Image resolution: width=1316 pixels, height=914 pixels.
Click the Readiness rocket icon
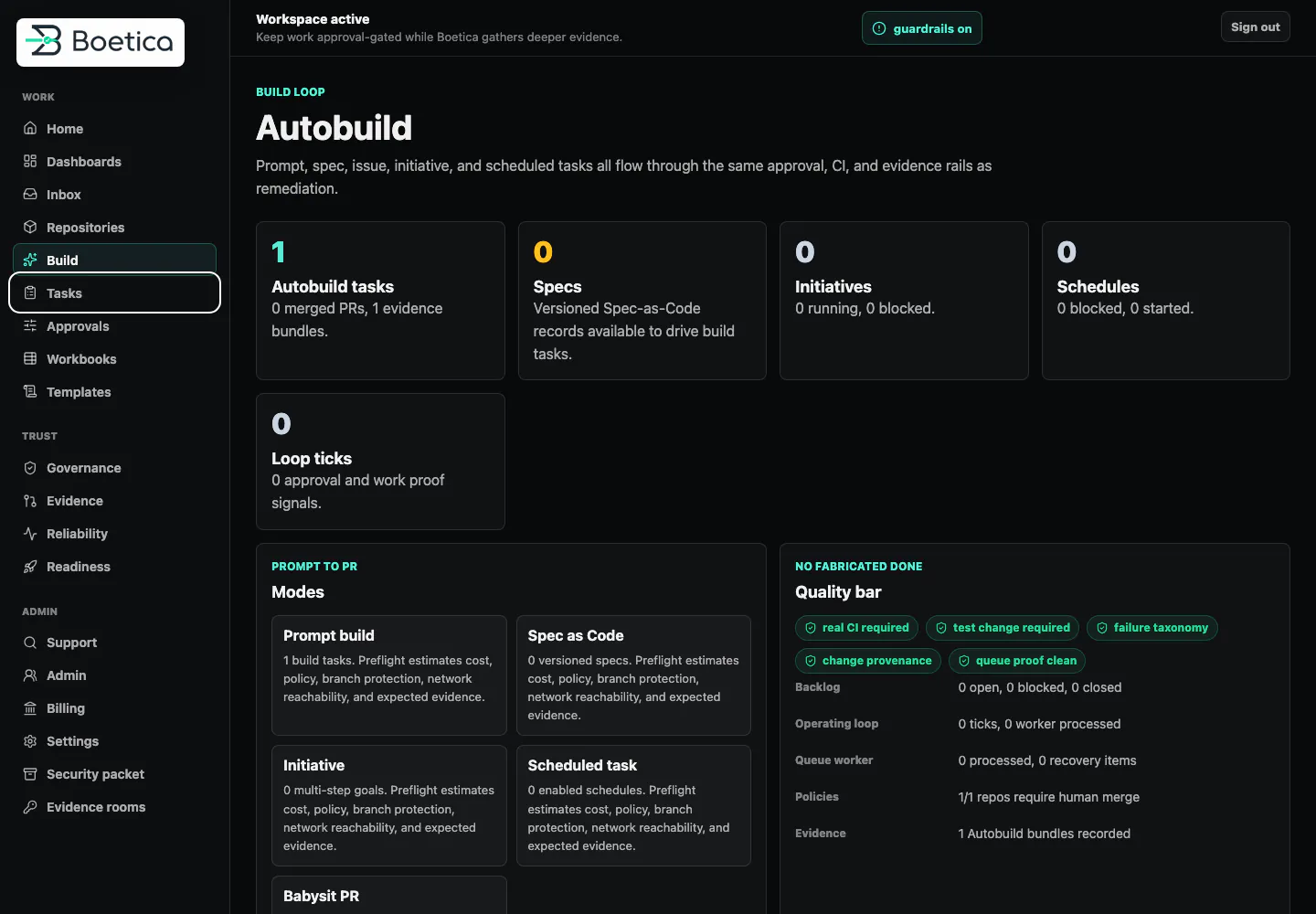click(30, 567)
